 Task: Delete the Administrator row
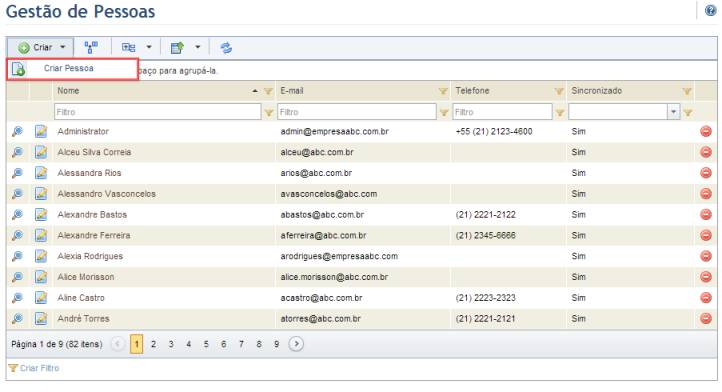[706, 132]
